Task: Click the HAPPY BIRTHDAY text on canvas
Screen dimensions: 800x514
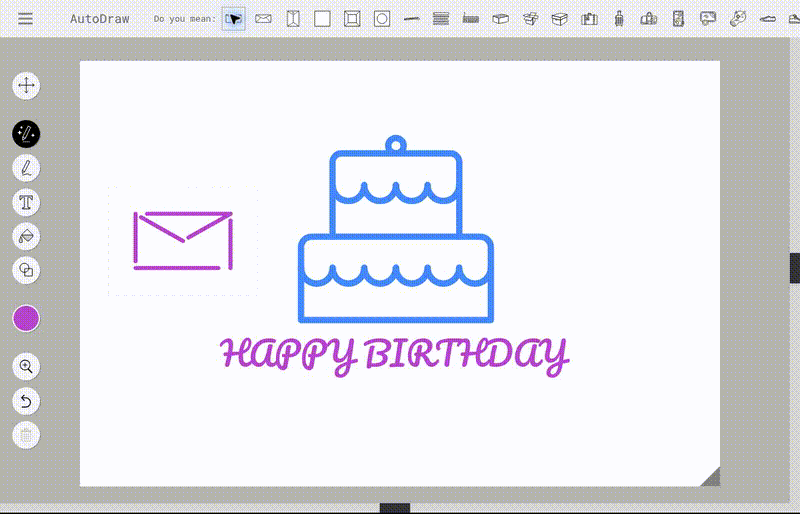Action: pyautogui.click(x=394, y=356)
